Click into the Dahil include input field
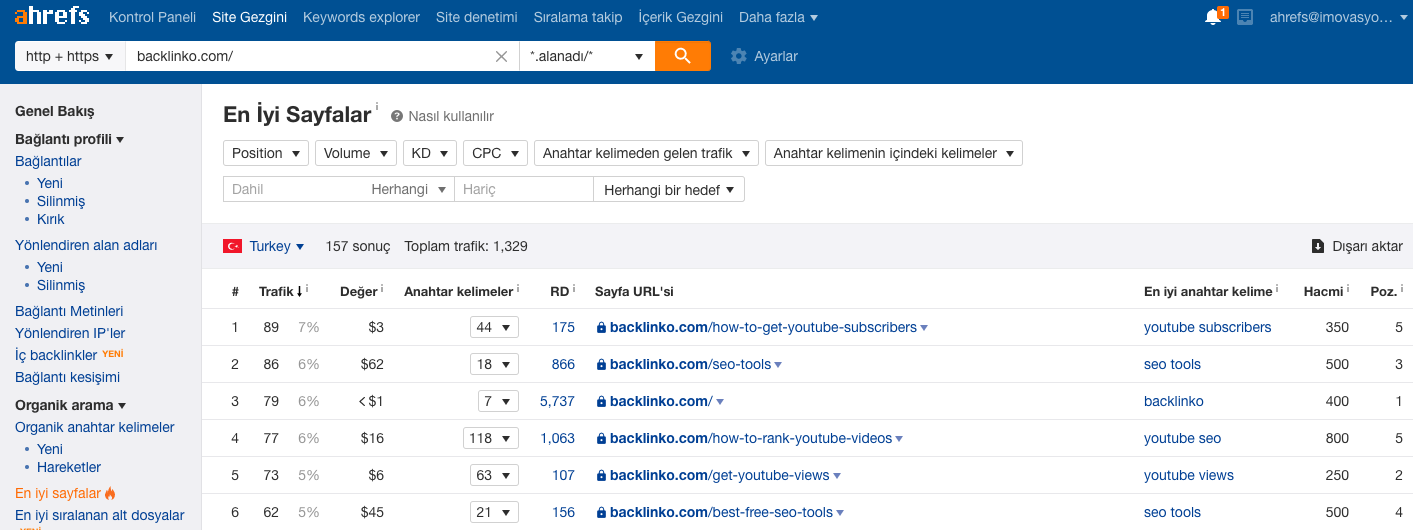 [296, 189]
